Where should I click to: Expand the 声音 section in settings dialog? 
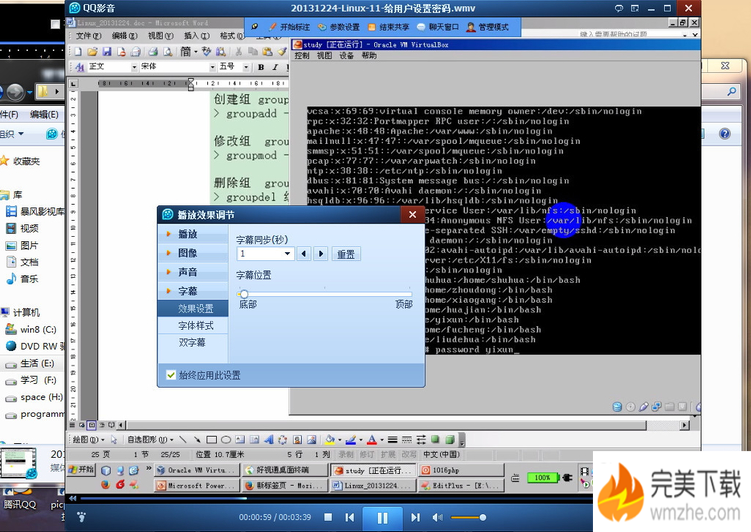coord(193,272)
